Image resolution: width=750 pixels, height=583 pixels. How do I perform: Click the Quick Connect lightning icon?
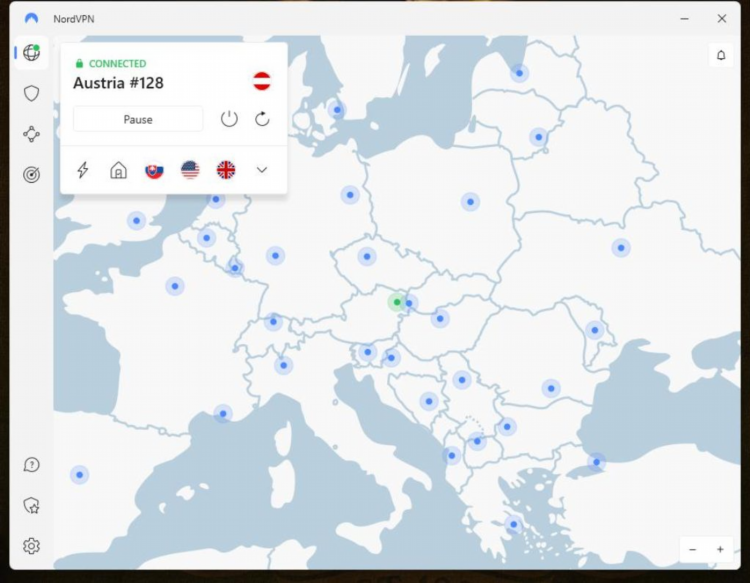tap(83, 170)
